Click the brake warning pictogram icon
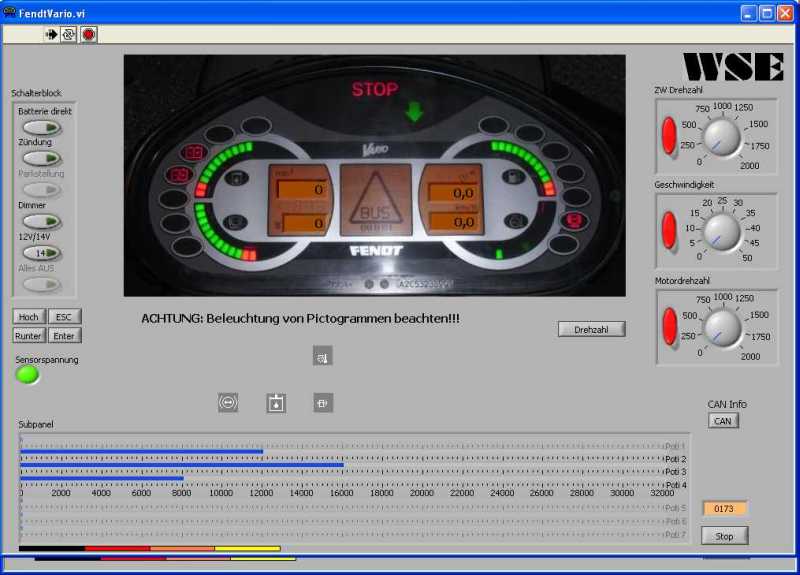The image size is (800, 575). click(228, 403)
